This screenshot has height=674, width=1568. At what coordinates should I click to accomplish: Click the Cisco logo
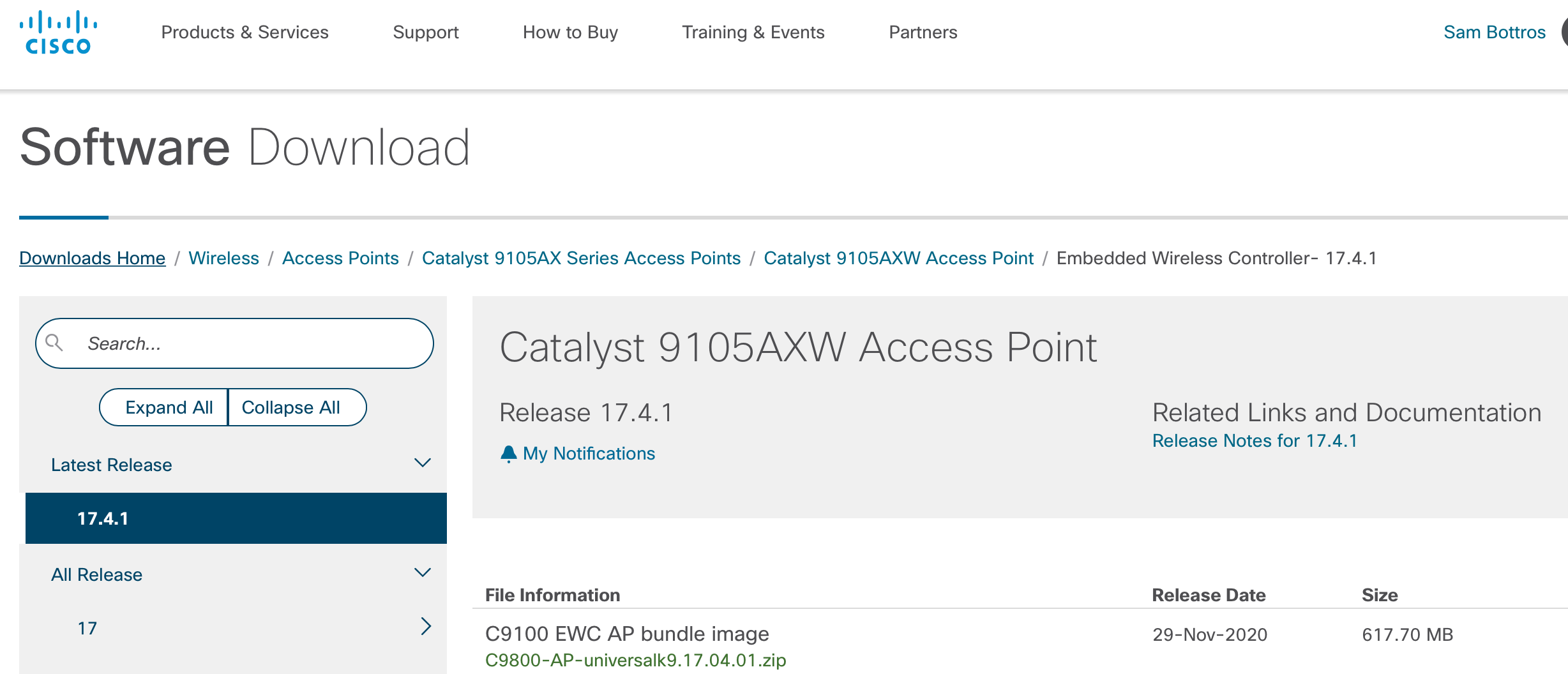59,30
